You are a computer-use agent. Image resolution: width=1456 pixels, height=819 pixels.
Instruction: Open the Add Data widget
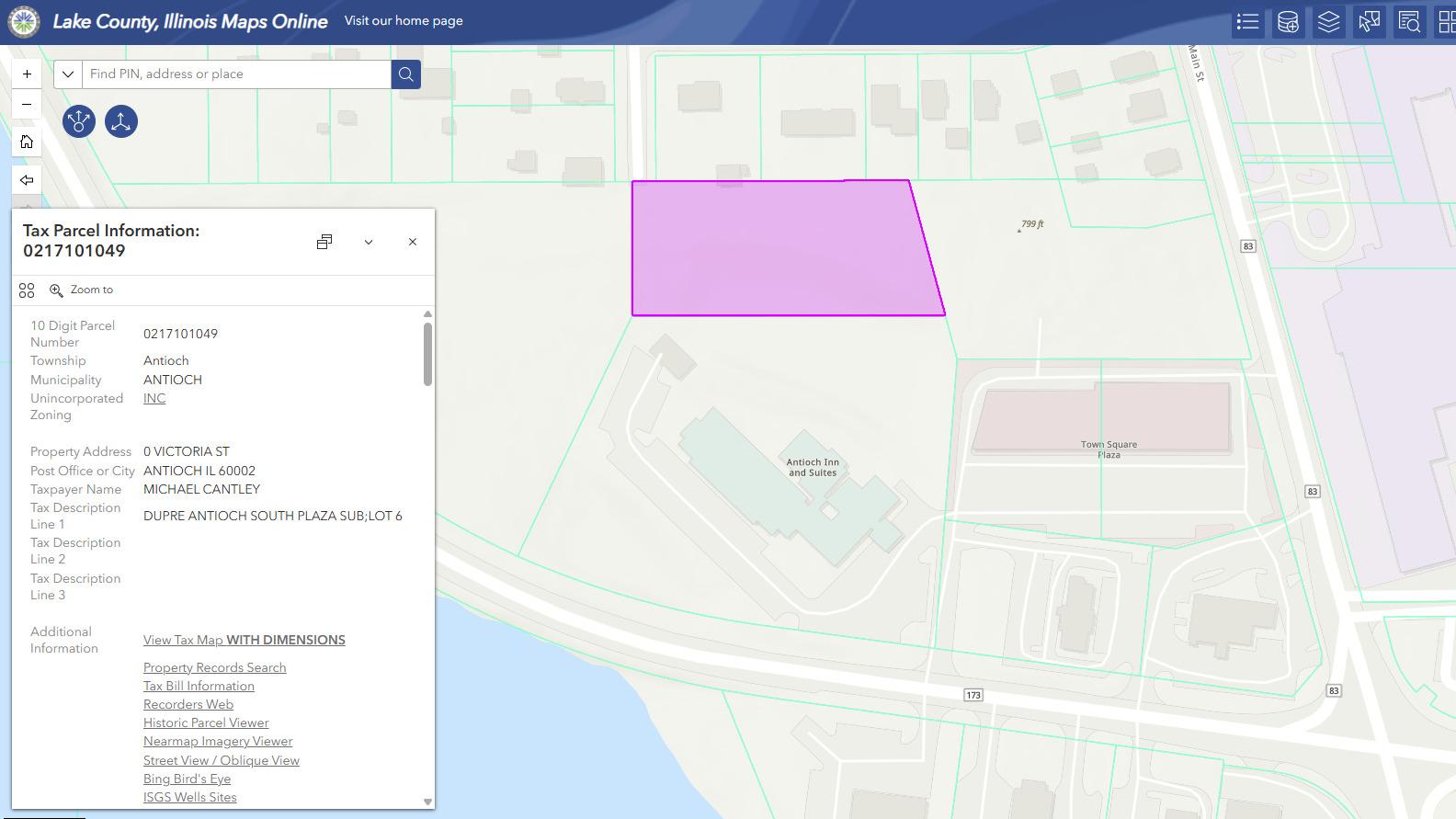[1288, 22]
